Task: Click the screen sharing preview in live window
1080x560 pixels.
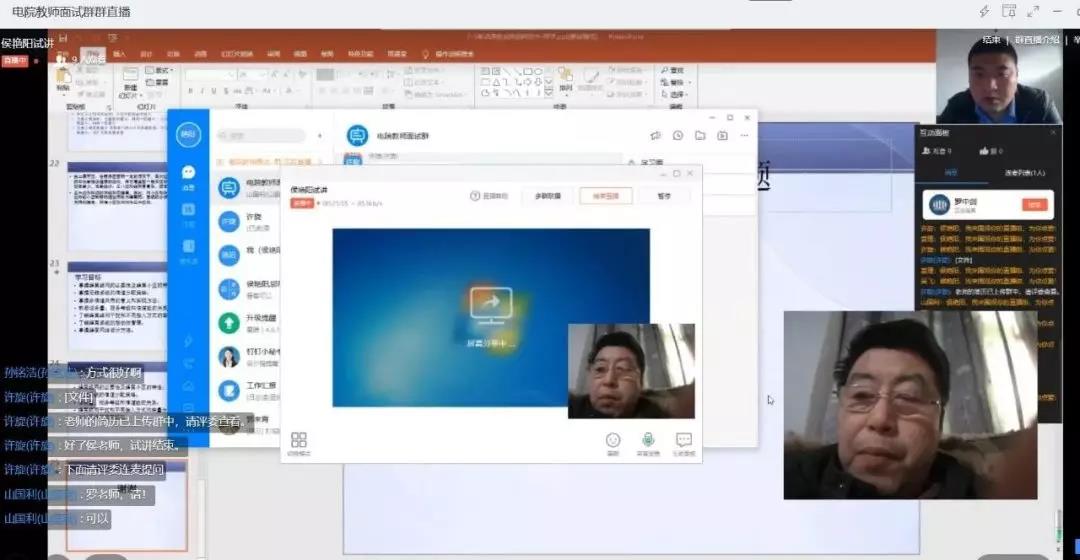Action: [x=490, y=318]
